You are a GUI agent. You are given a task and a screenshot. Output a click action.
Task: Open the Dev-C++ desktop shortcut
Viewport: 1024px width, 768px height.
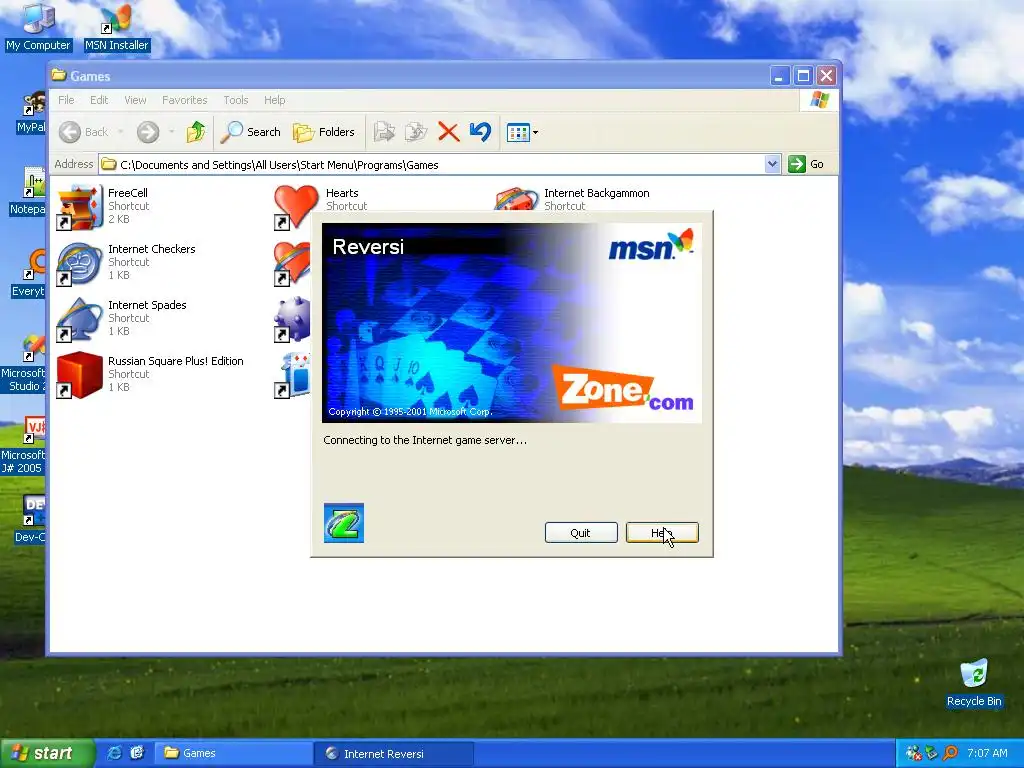[x=29, y=519]
